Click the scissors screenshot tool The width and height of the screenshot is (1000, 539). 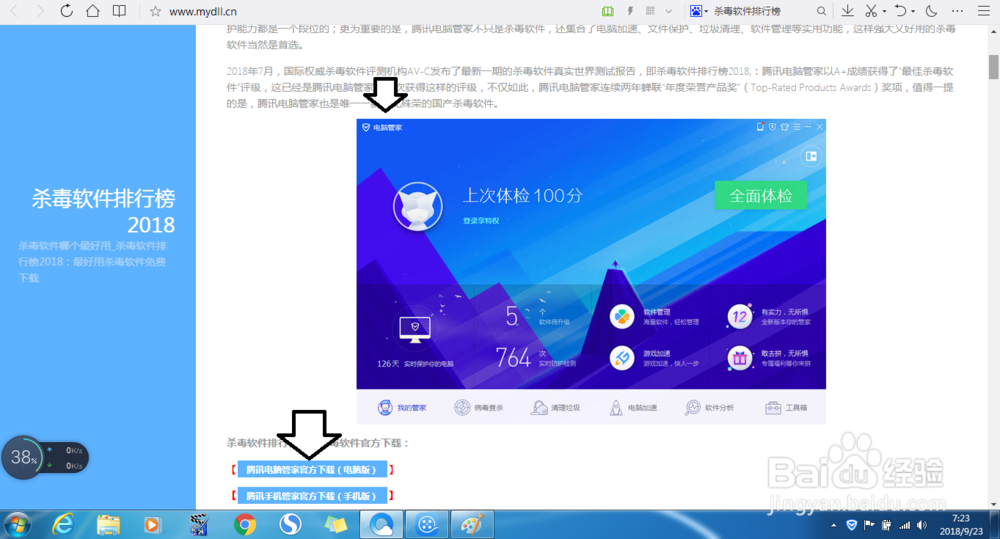871,11
